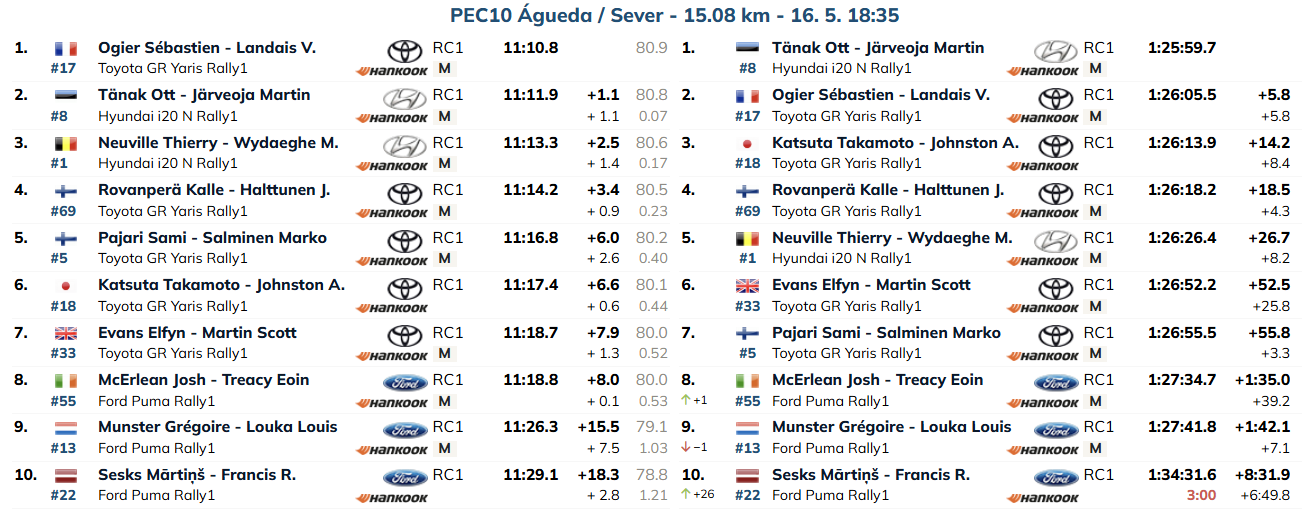Select Munster Grégoire - Louka Louis in stage results
Image resolution: width=1302 pixels, height=515 pixels.
[x=217, y=427]
